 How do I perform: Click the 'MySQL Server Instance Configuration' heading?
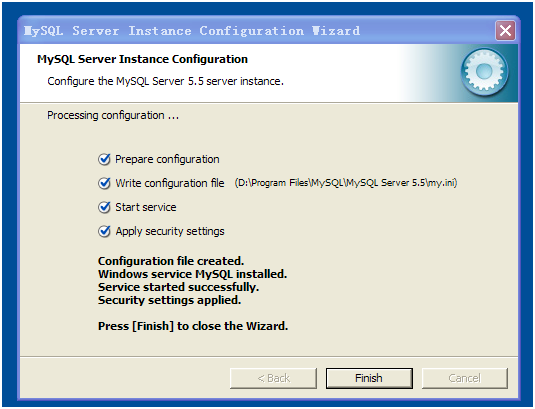(142, 59)
